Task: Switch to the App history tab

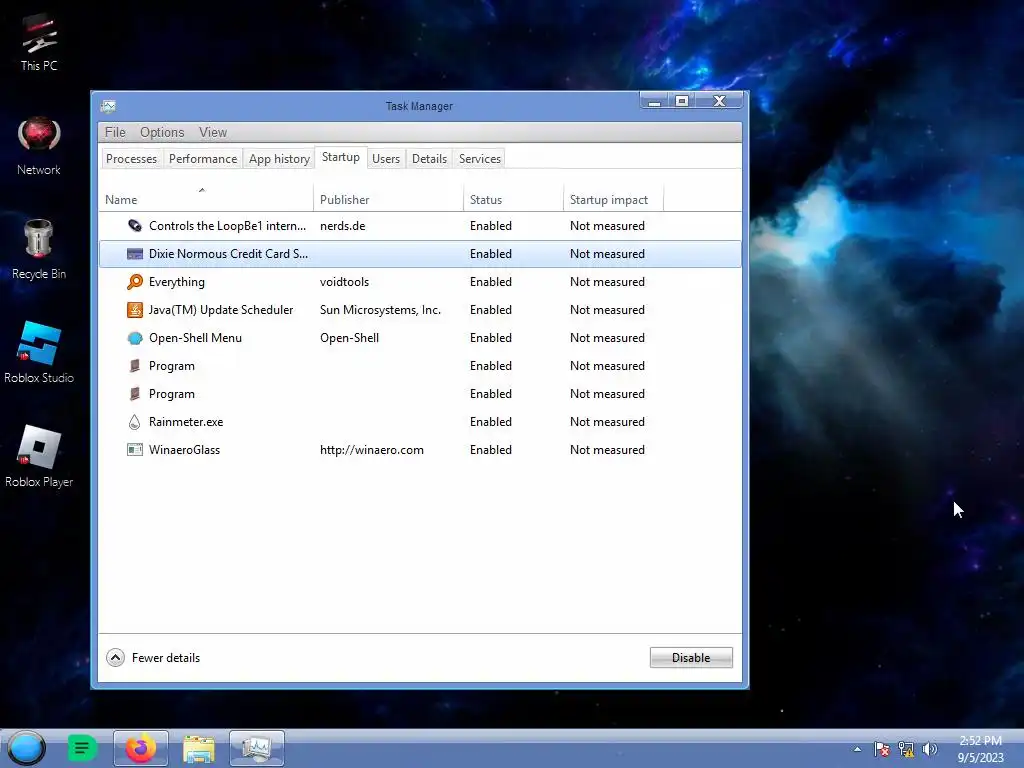Action: (279, 159)
